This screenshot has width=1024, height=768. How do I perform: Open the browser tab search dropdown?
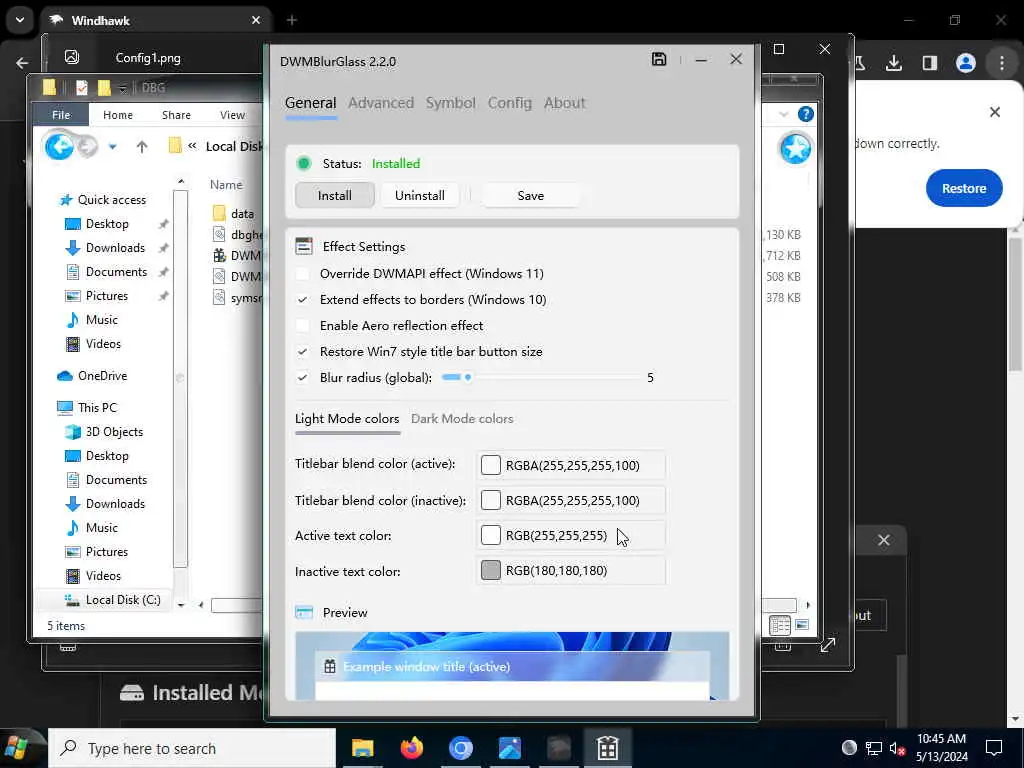(20, 20)
